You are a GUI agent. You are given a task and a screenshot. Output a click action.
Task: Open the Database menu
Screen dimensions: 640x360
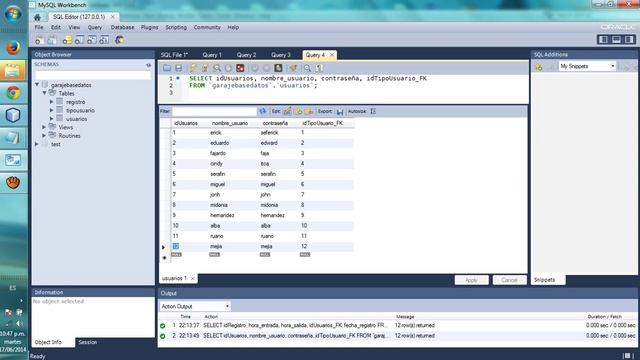pos(122,27)
